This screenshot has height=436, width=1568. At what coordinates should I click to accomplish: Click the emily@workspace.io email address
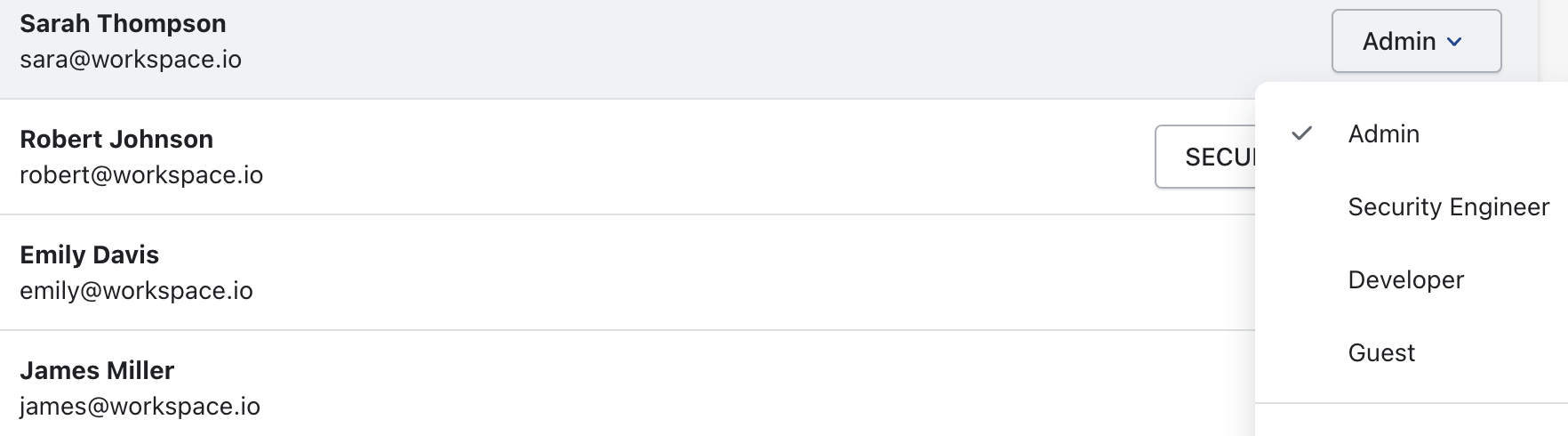(x=136, y=291)
